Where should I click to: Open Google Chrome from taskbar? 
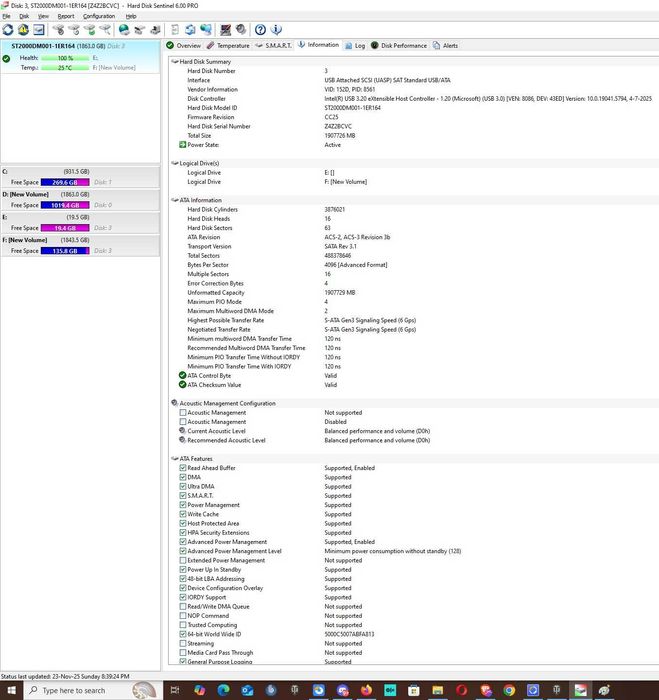coord(509,690)
